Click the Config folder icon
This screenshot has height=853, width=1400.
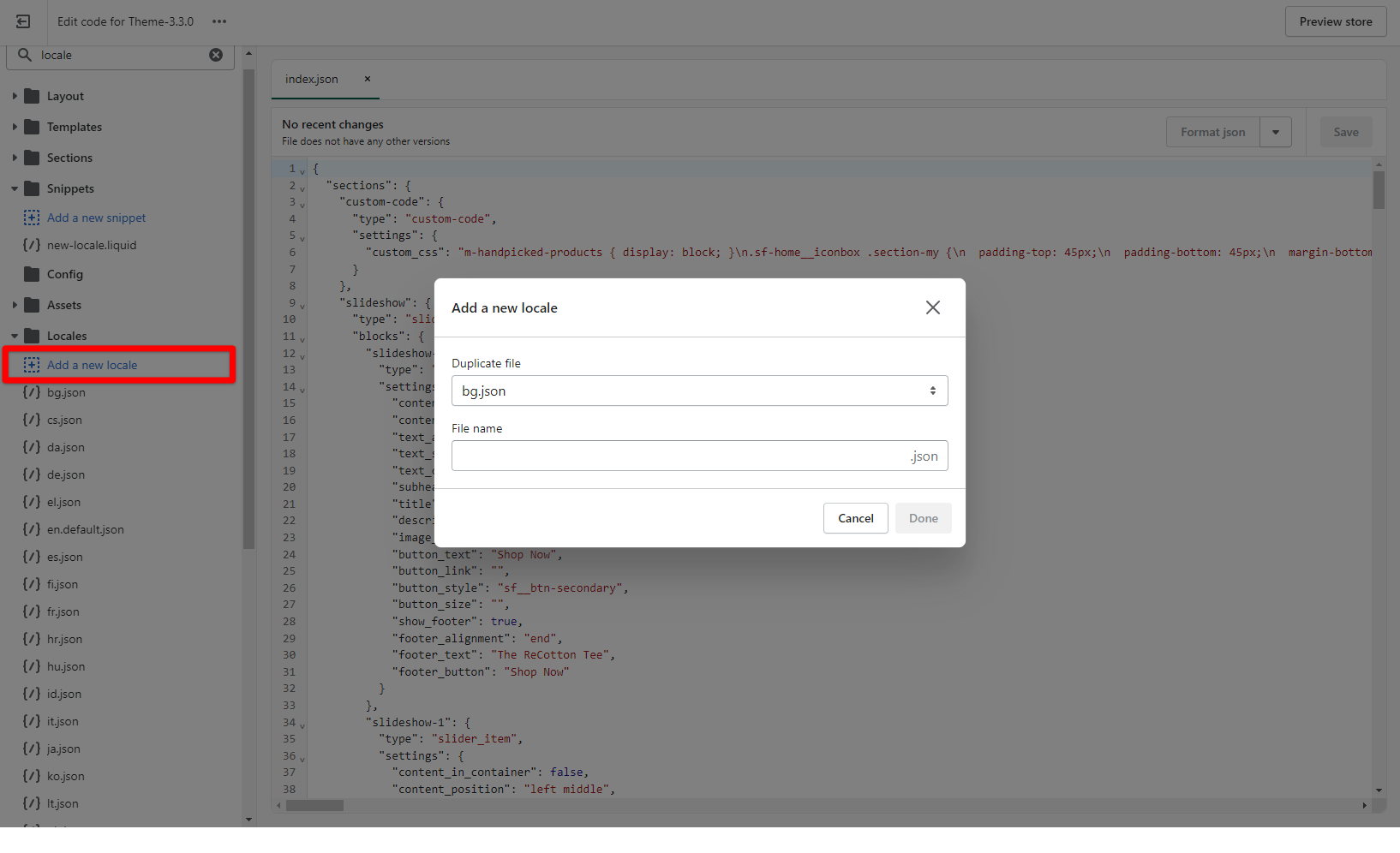(x=33, y=274)
